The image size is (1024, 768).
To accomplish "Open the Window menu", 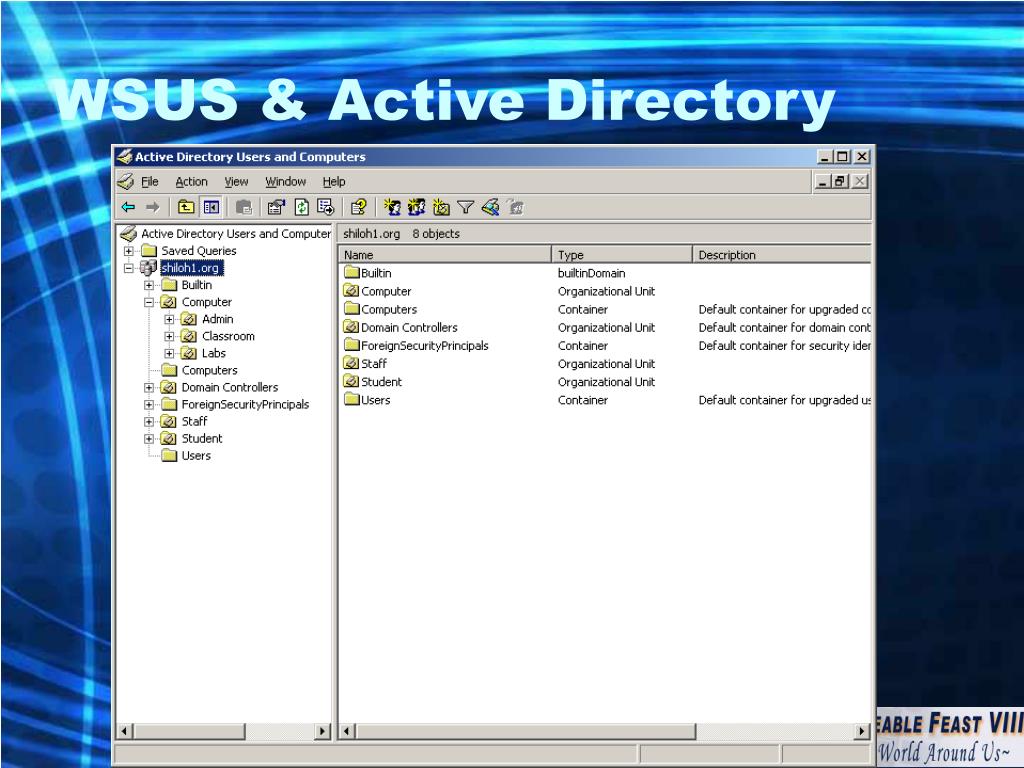I will point(285,182).
